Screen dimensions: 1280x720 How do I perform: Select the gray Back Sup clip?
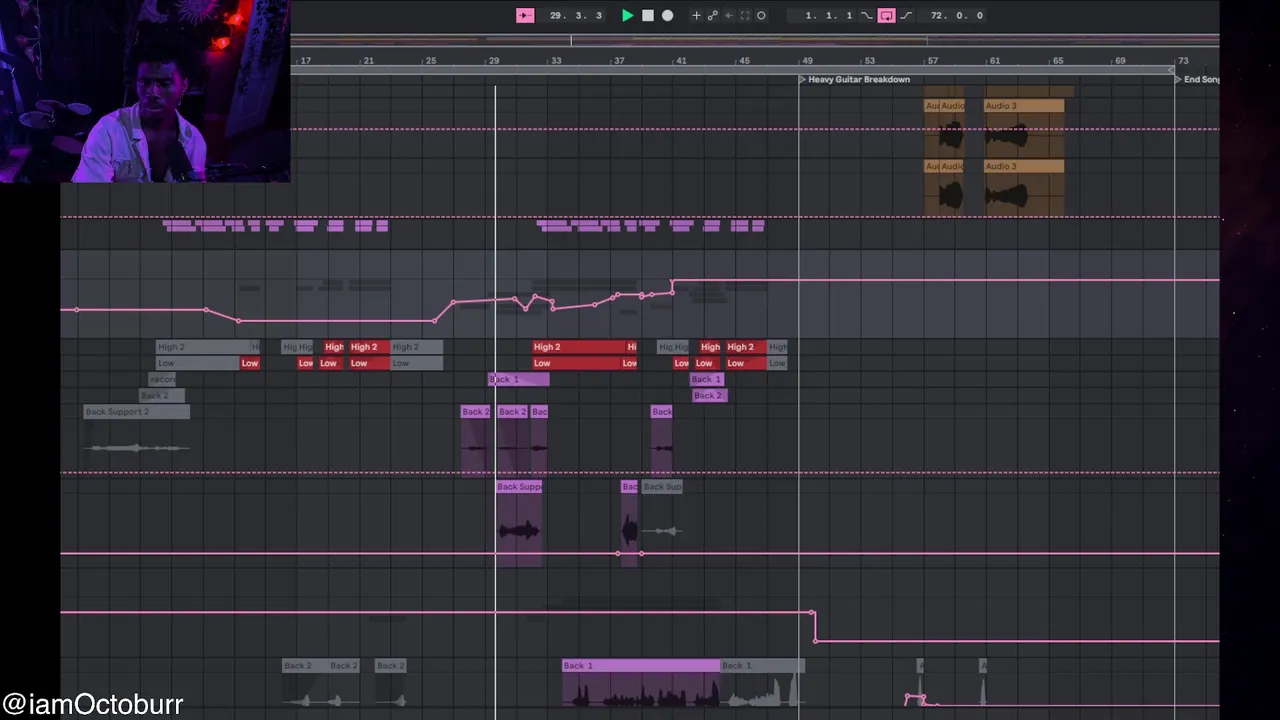[661, 487]
